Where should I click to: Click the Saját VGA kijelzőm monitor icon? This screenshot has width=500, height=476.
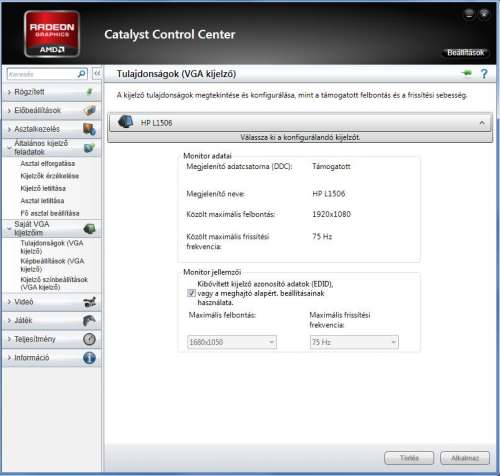pos(89,229)
